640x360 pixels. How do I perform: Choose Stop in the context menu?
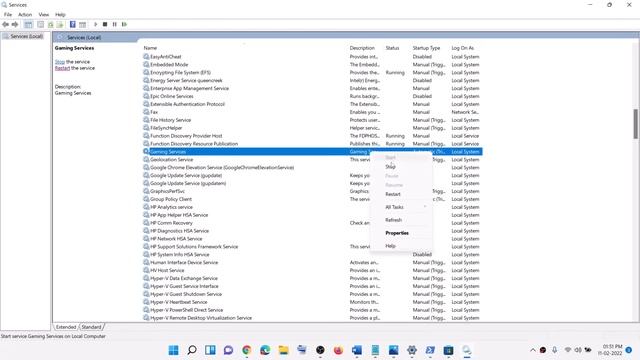click(x=391, y=167)
